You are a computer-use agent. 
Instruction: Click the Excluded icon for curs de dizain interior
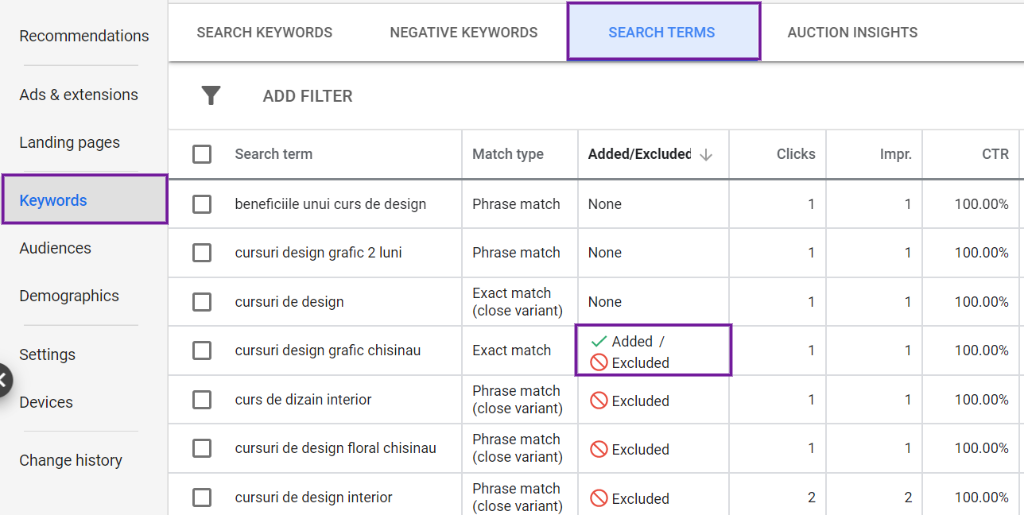(x=598, y=400)
